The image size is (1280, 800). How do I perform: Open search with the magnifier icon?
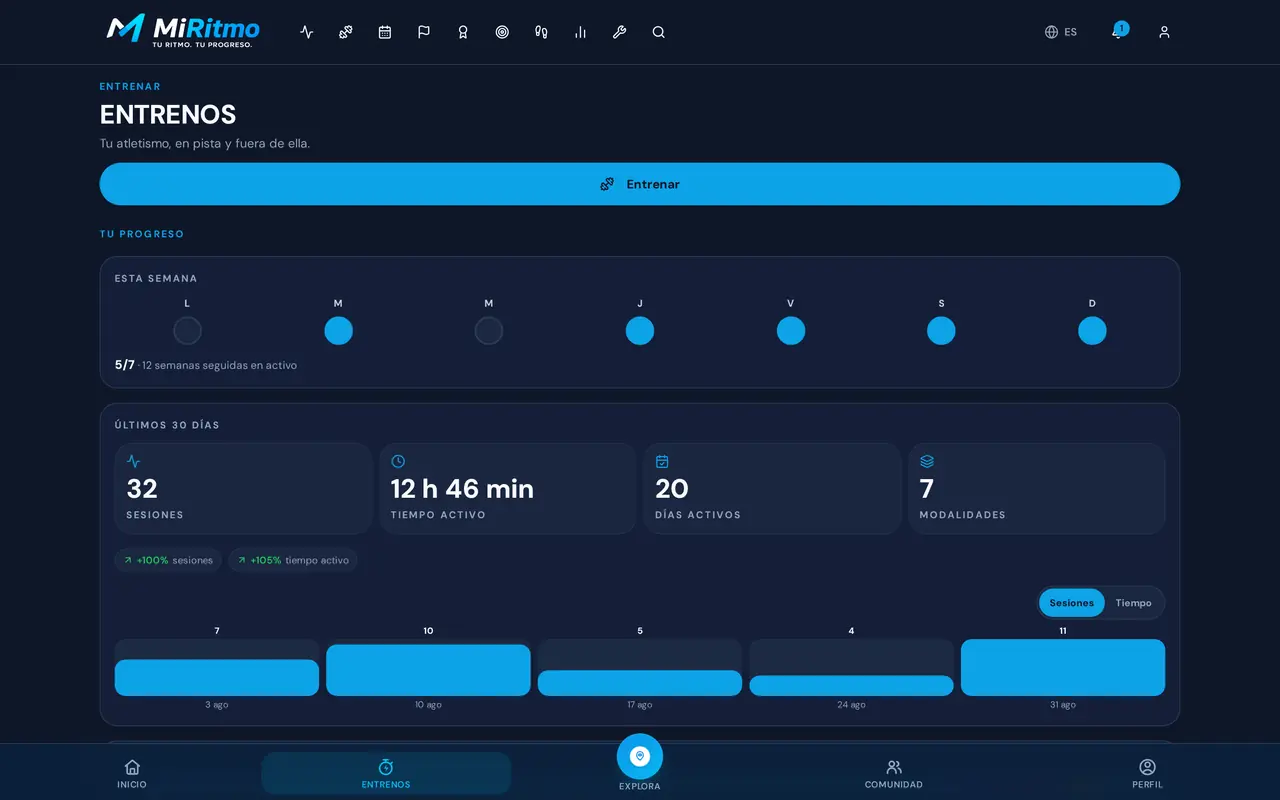[658, 32]
